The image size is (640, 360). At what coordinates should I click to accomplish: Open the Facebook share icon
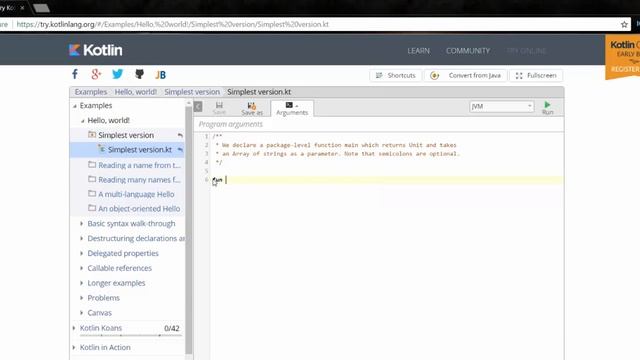75,74
